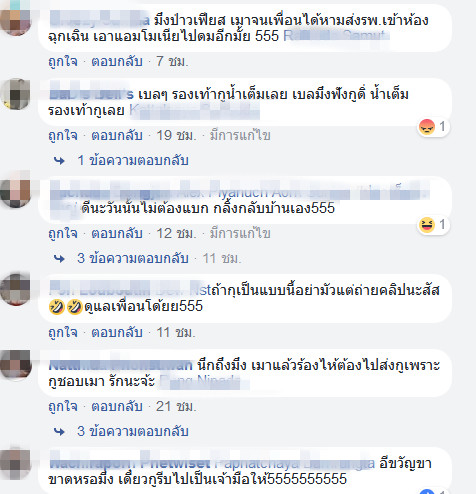Click ถูกใจ on the 11 ชม. comment

pyautogui.click(x=63, y=333)
